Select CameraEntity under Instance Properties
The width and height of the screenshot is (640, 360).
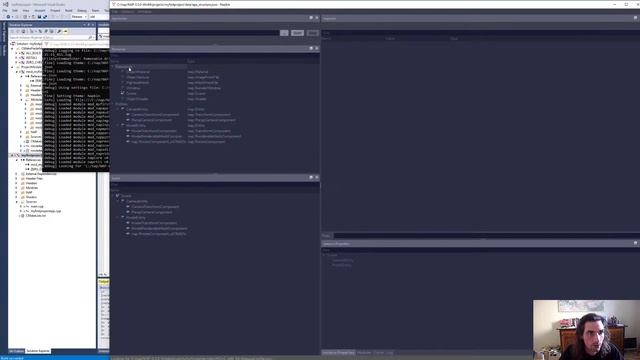coord(343,260)
